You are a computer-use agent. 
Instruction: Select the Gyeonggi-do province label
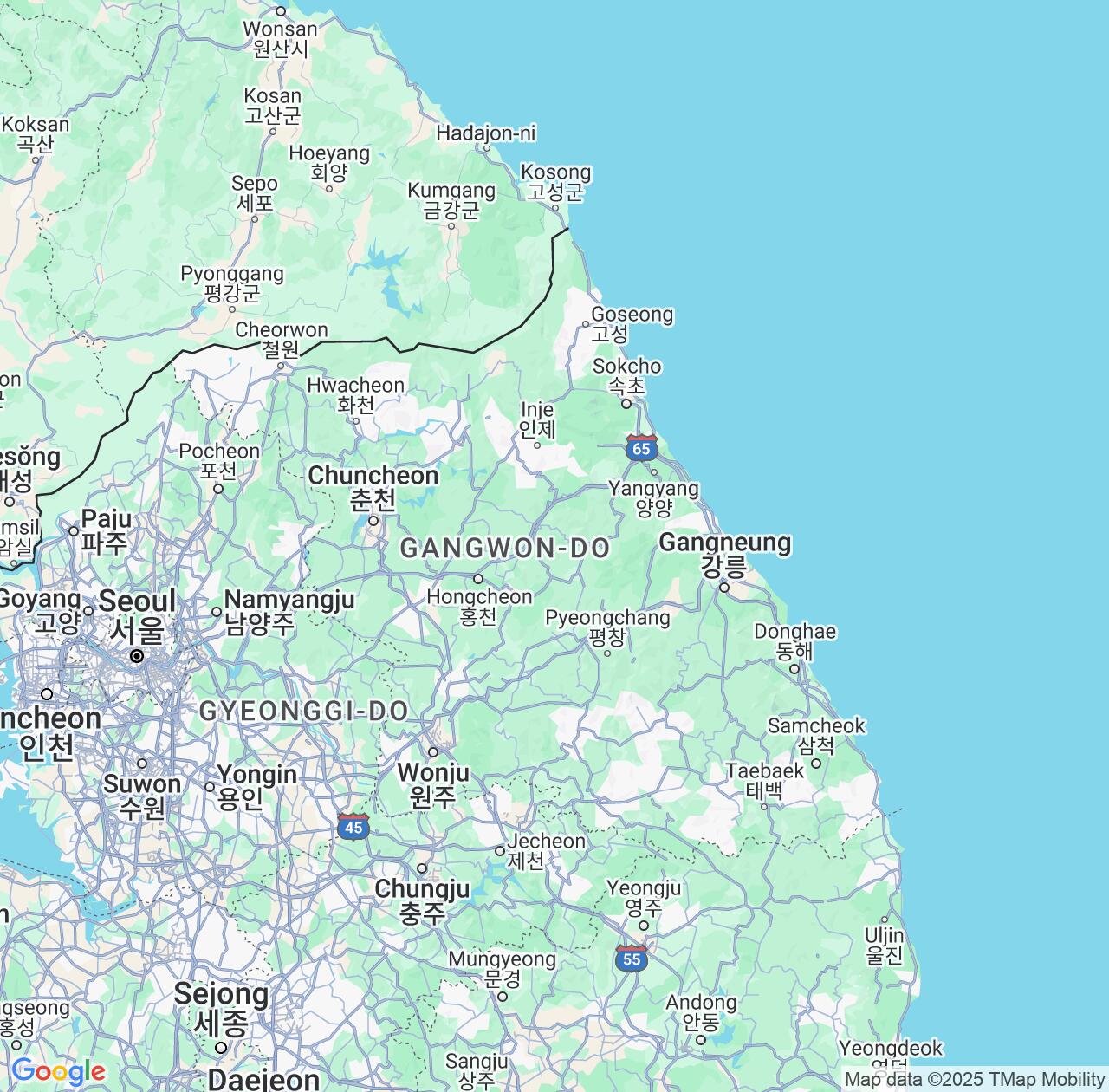(x=303, y=711)
